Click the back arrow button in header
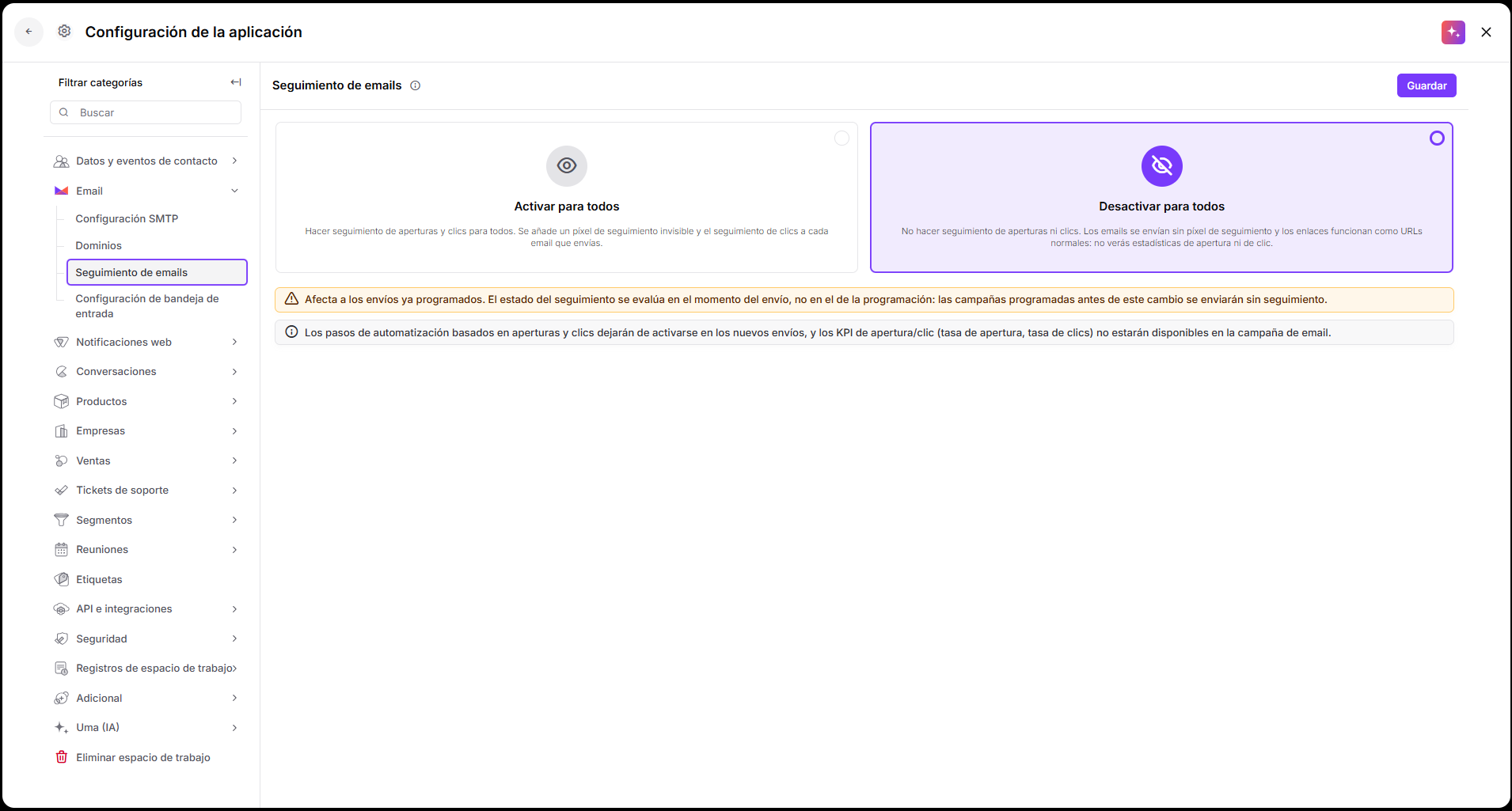 (28, 32)
